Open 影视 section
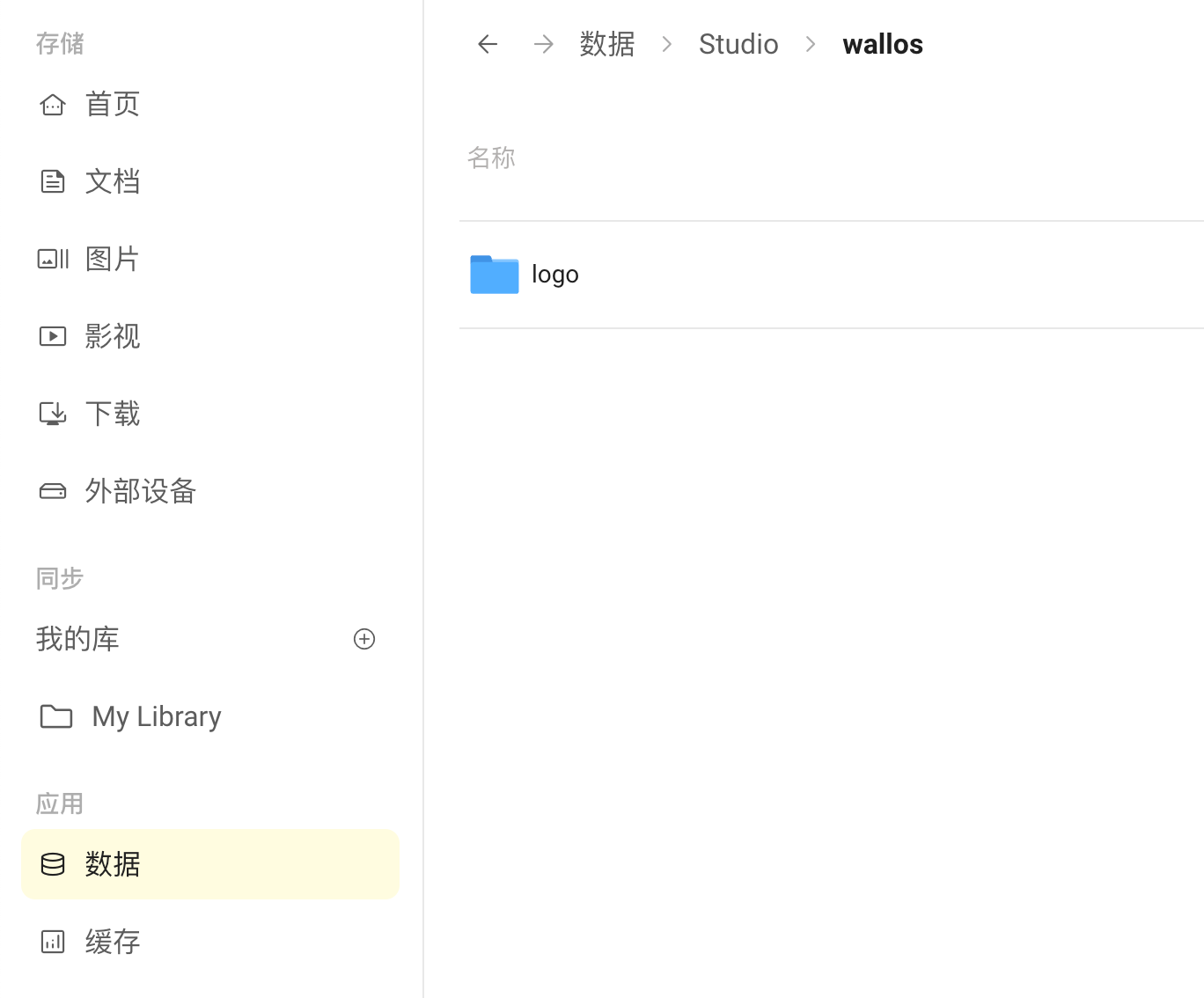The width and height of the screenshot is (1204, 998). tap(209, 336)
